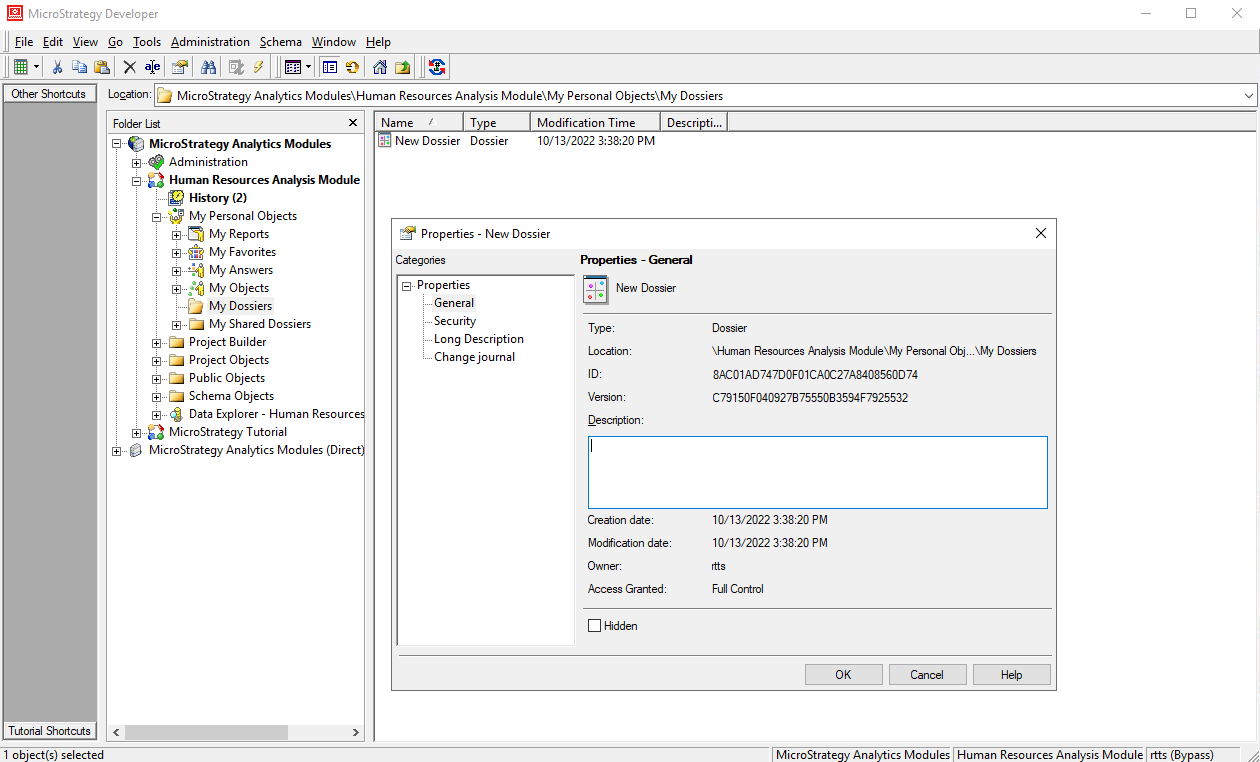
Task: Click the Refresh icon in toolbar
Action: [352, 67]
